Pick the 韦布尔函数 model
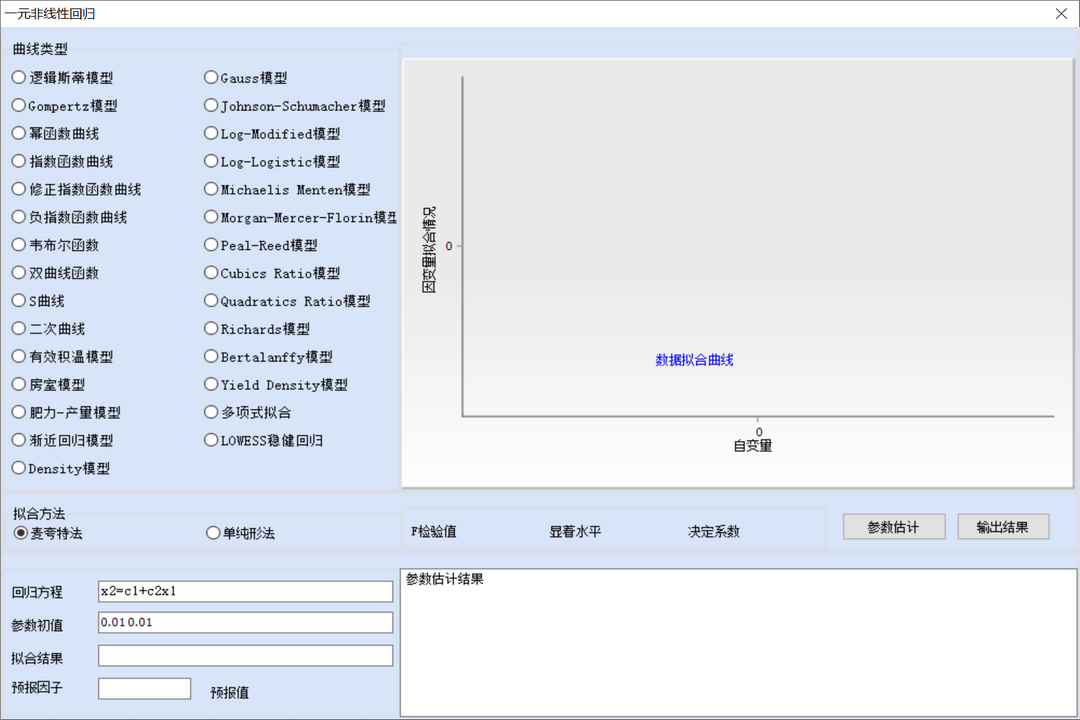 [18, 244]
